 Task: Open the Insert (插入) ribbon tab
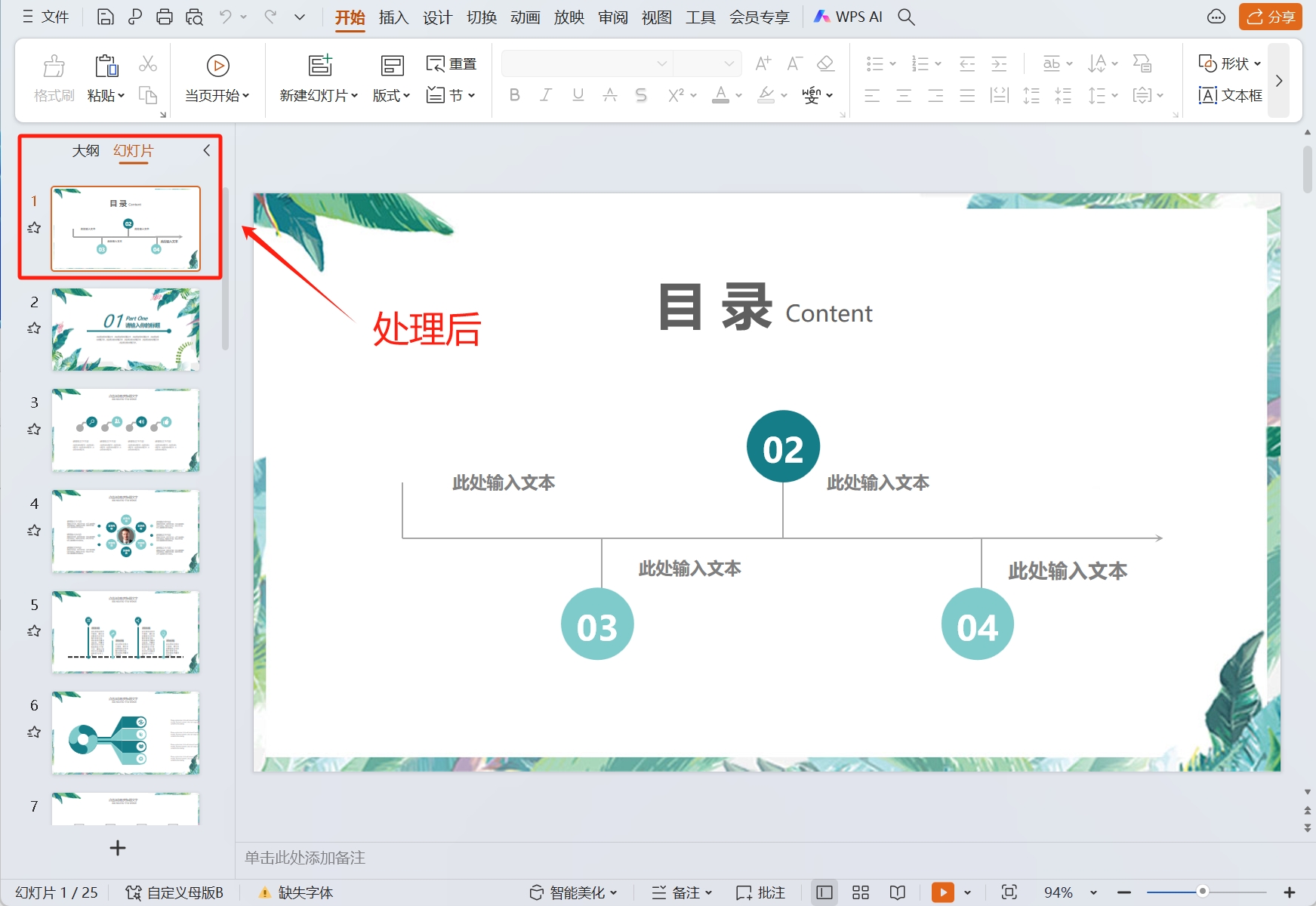tap(393, 17)
